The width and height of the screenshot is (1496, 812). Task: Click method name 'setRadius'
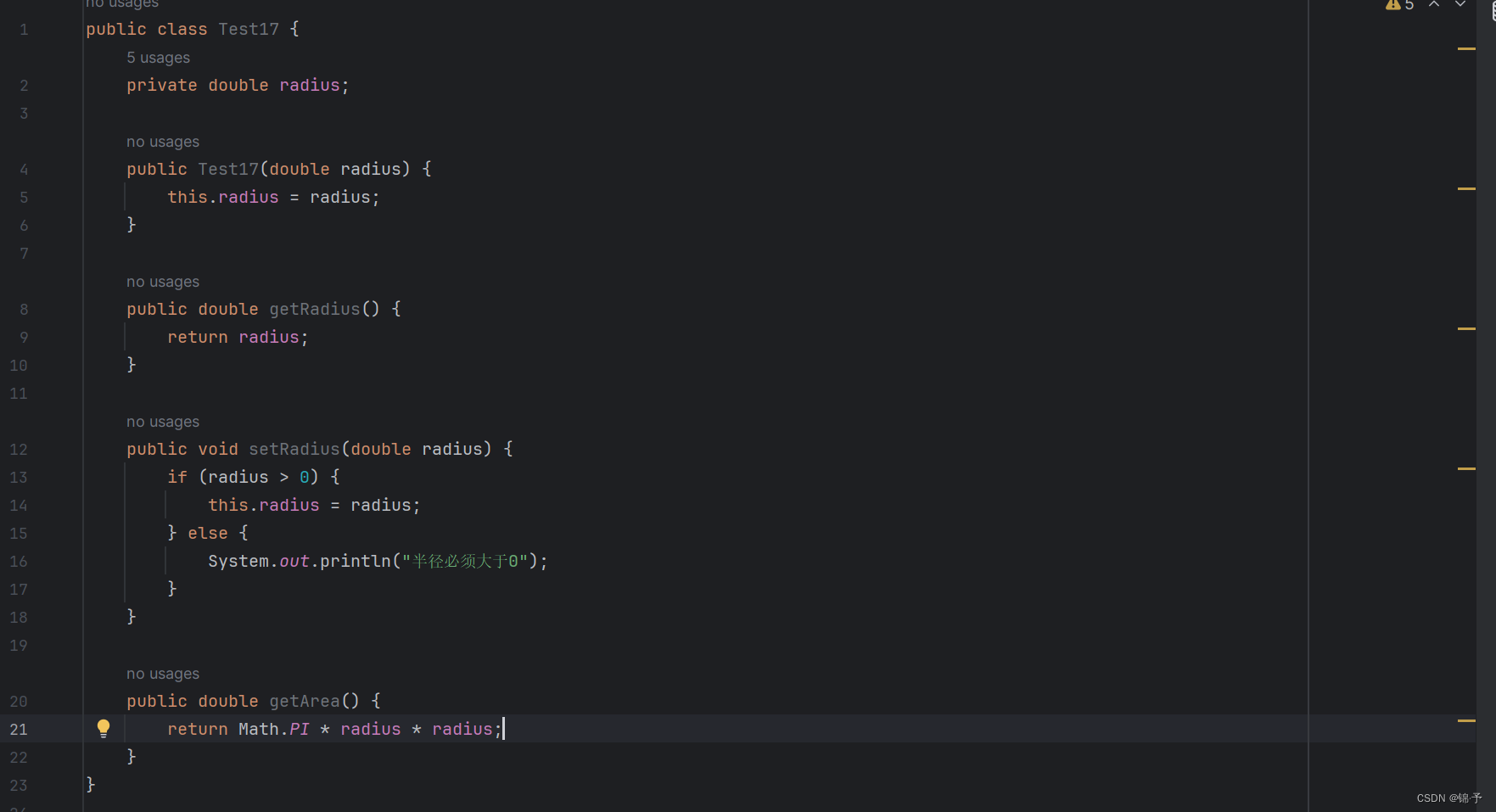(x=294, y=449)
